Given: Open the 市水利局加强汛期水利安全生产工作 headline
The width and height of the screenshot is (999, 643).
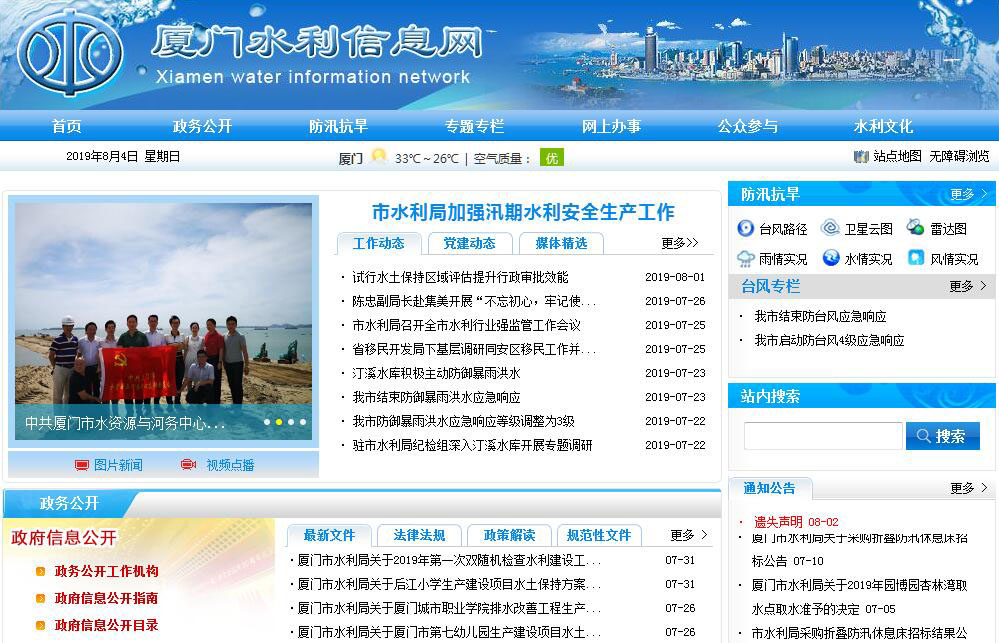Looking at the screenshot, I should click(x=523, y=212).
